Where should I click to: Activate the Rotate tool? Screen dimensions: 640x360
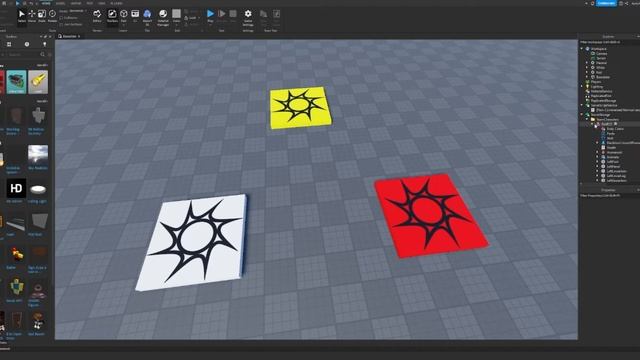(x=52, y=16)
